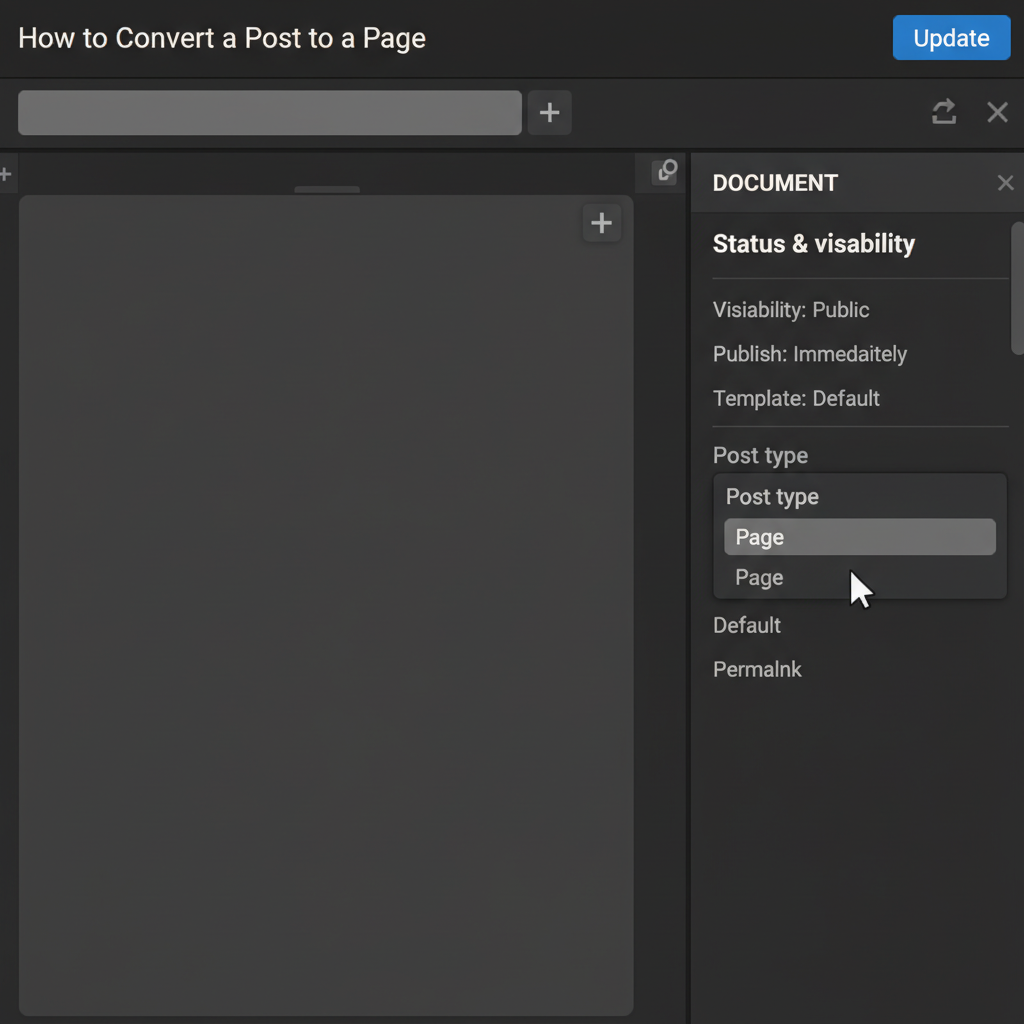Click the small plus icon at the left edge
1024x1024 pixels.
tap(5, 175)
